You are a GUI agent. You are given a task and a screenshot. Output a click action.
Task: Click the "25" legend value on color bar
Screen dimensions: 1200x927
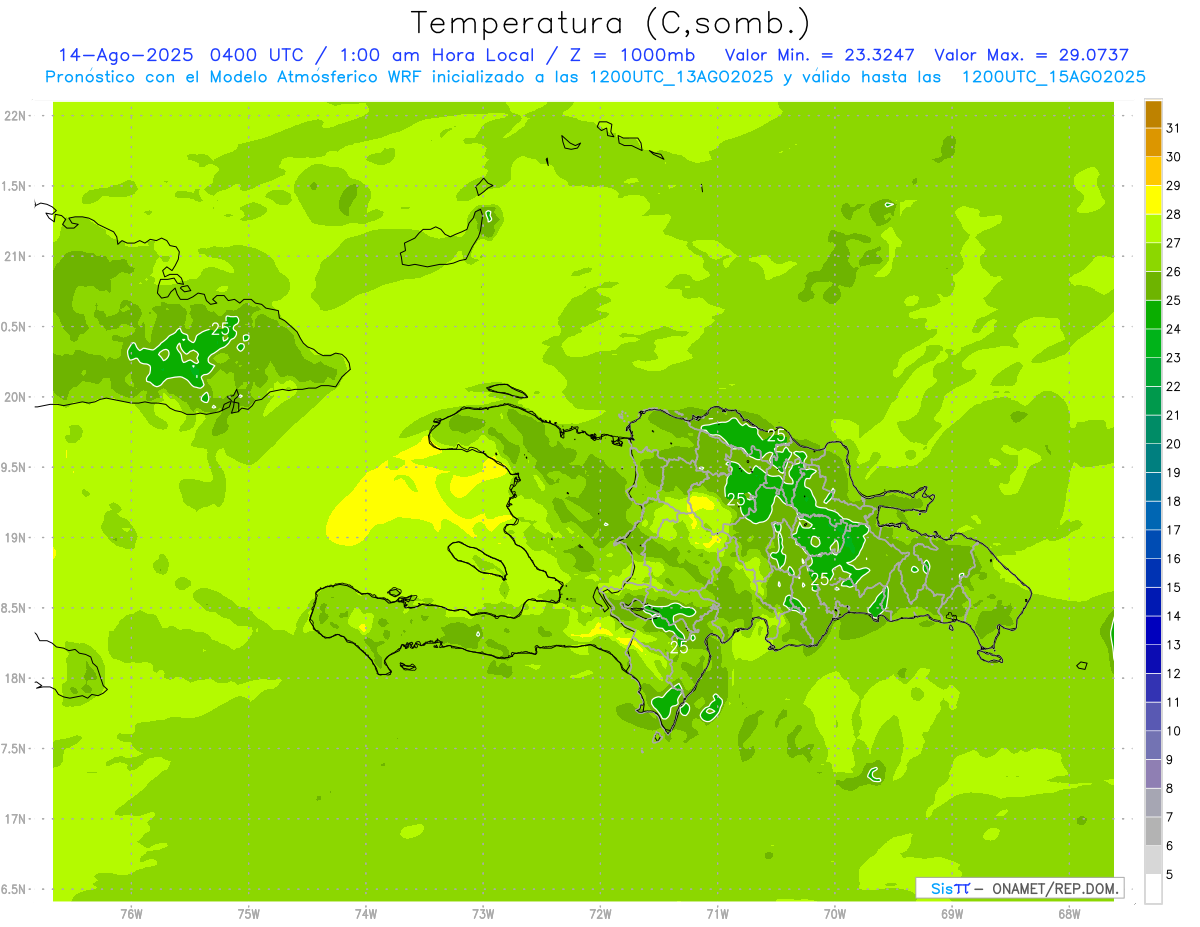click(1174, 300)
